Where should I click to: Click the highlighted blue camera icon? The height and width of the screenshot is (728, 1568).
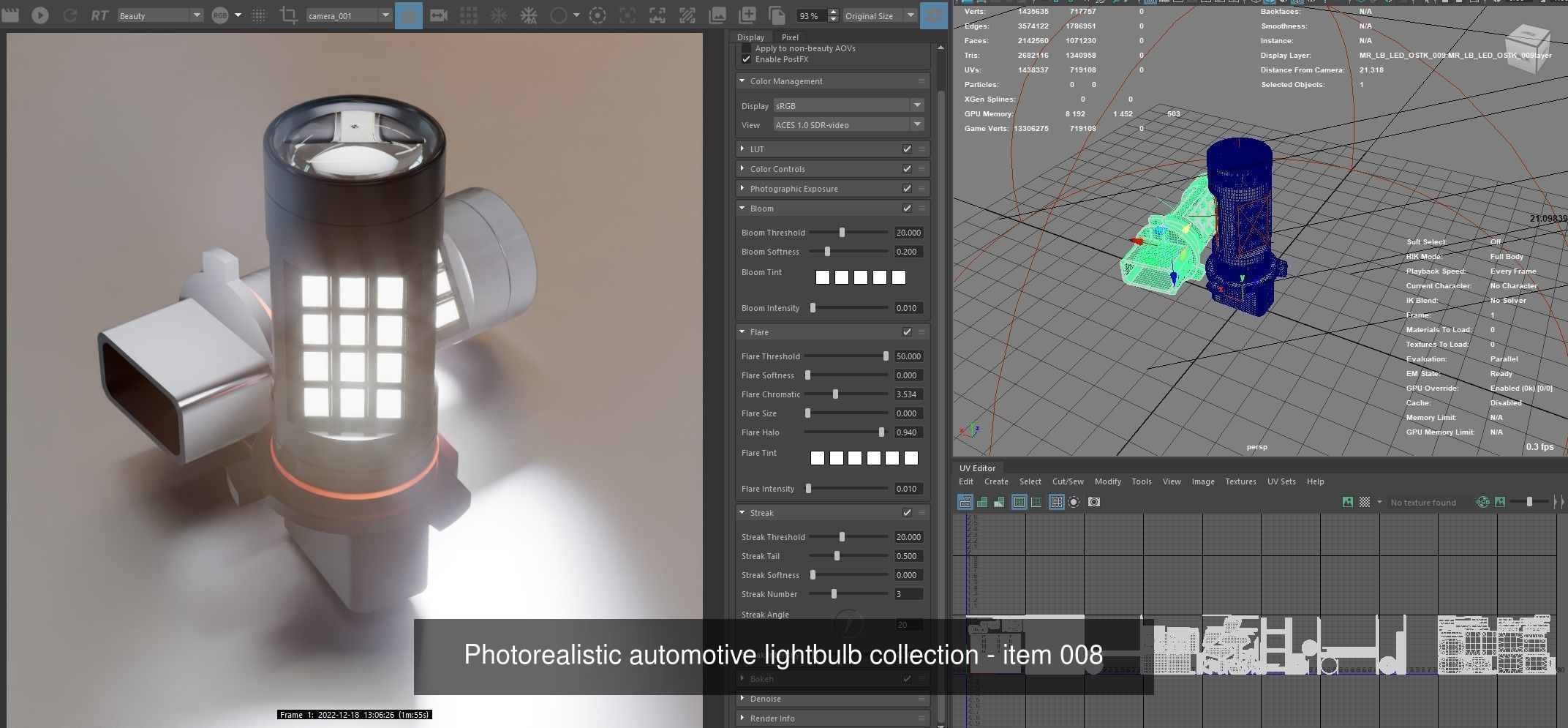point(409,15)
